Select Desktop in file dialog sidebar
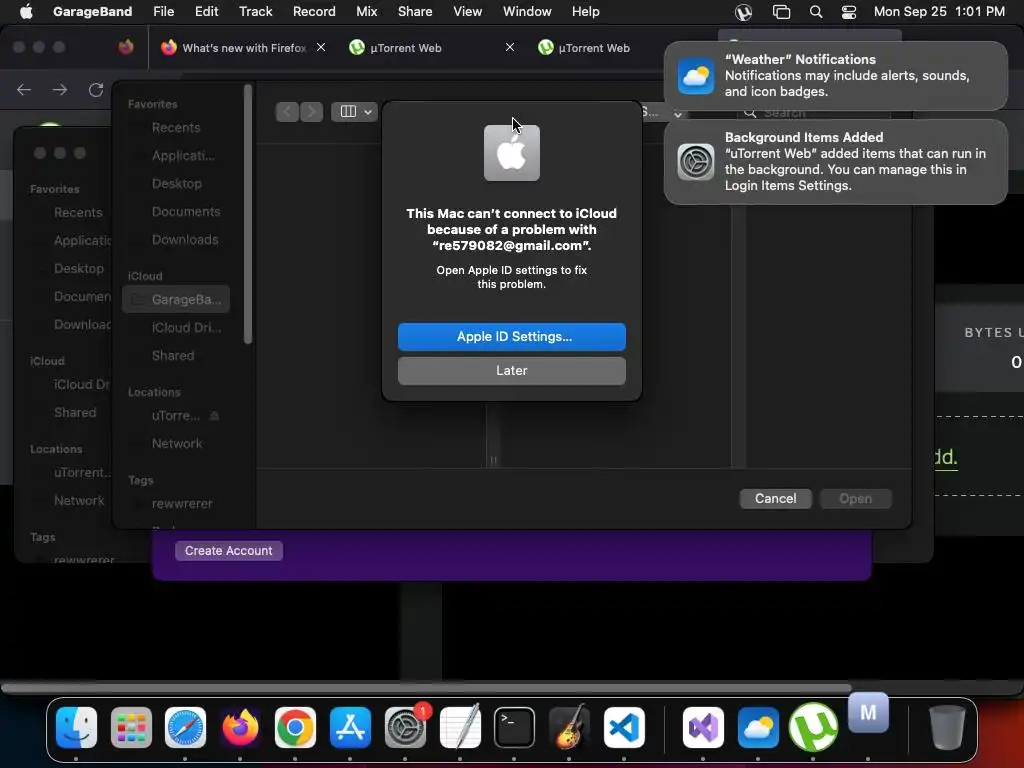The height and width of the screenshot is (768, 1024). [x=176, y=184]
